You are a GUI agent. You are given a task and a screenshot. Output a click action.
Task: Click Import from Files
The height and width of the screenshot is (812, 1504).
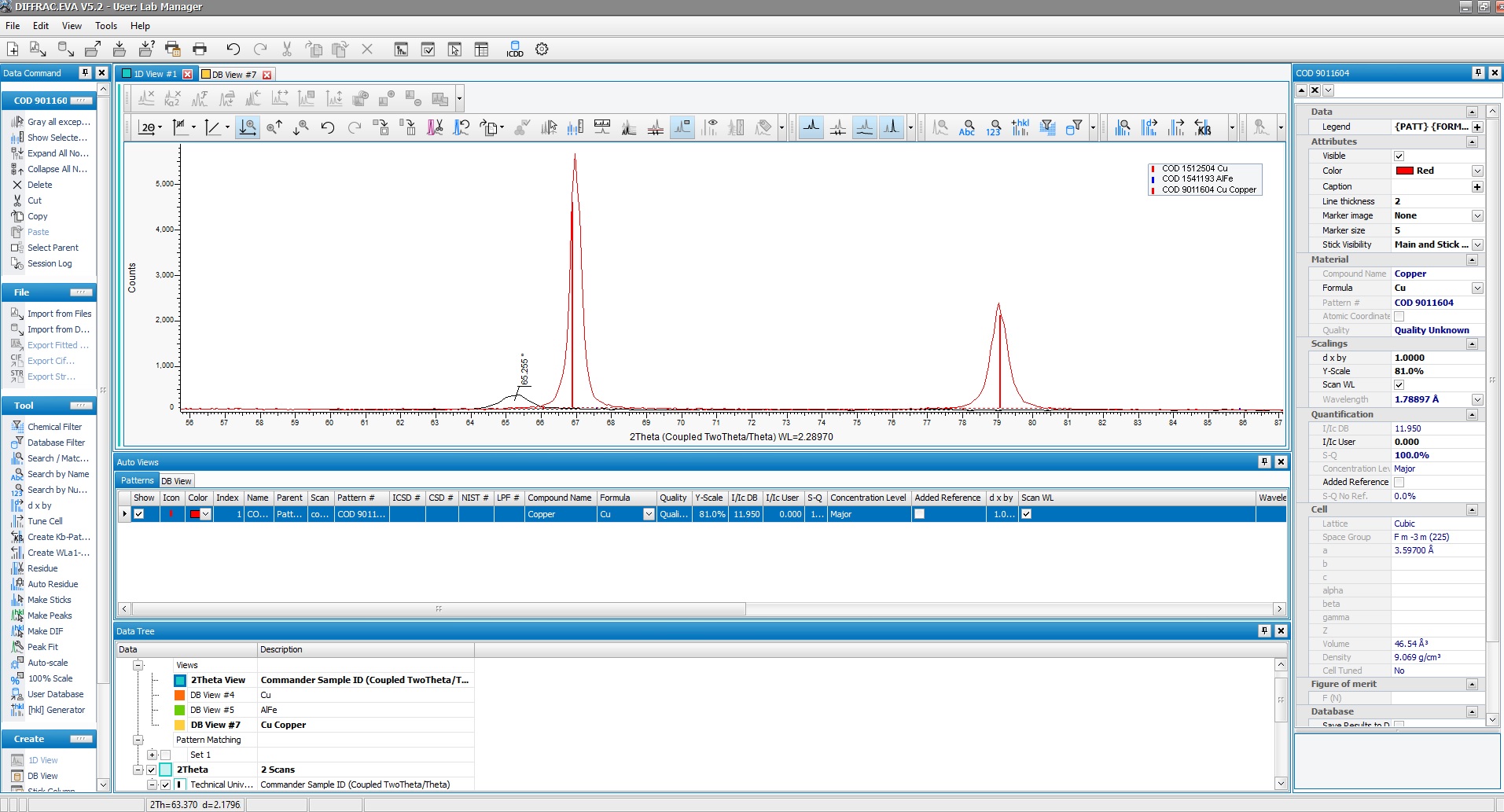point(59,314)
